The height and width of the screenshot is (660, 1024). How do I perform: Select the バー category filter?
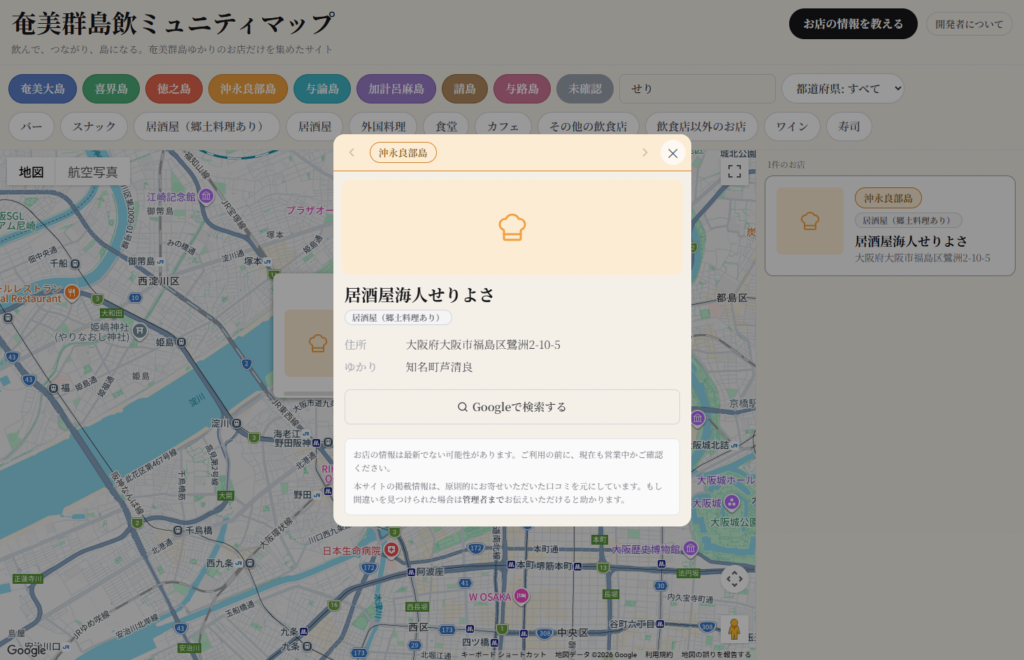[31, 127]
